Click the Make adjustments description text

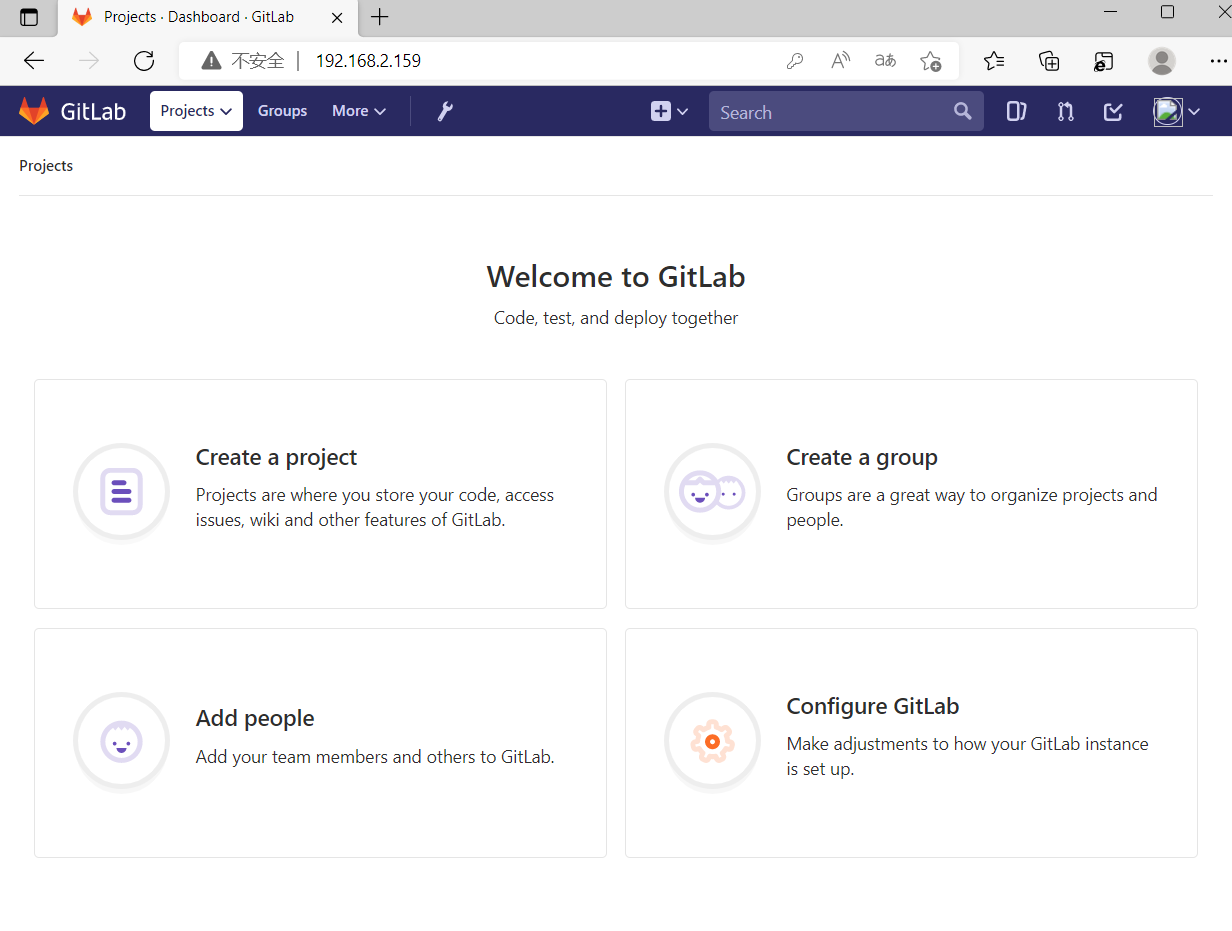pos(968,757)
